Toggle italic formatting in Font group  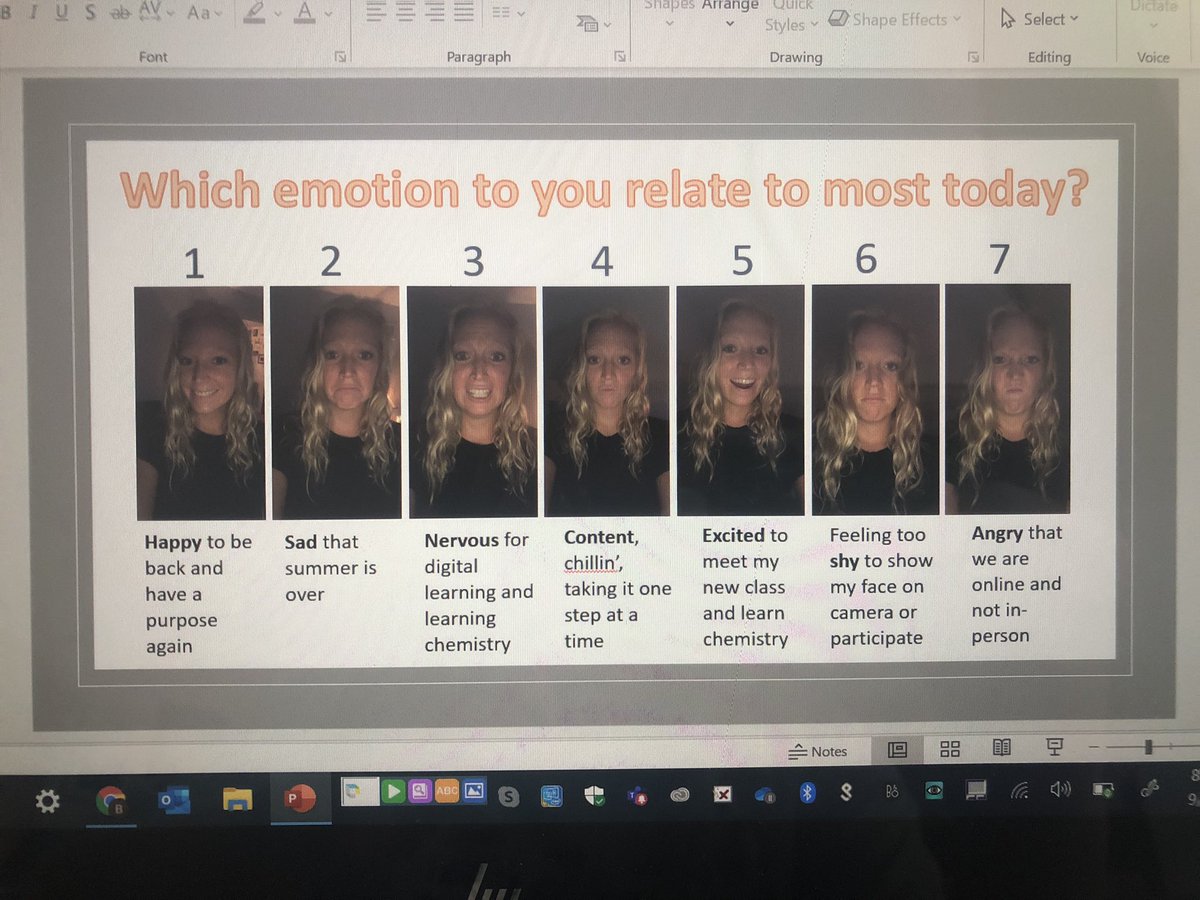34,13
